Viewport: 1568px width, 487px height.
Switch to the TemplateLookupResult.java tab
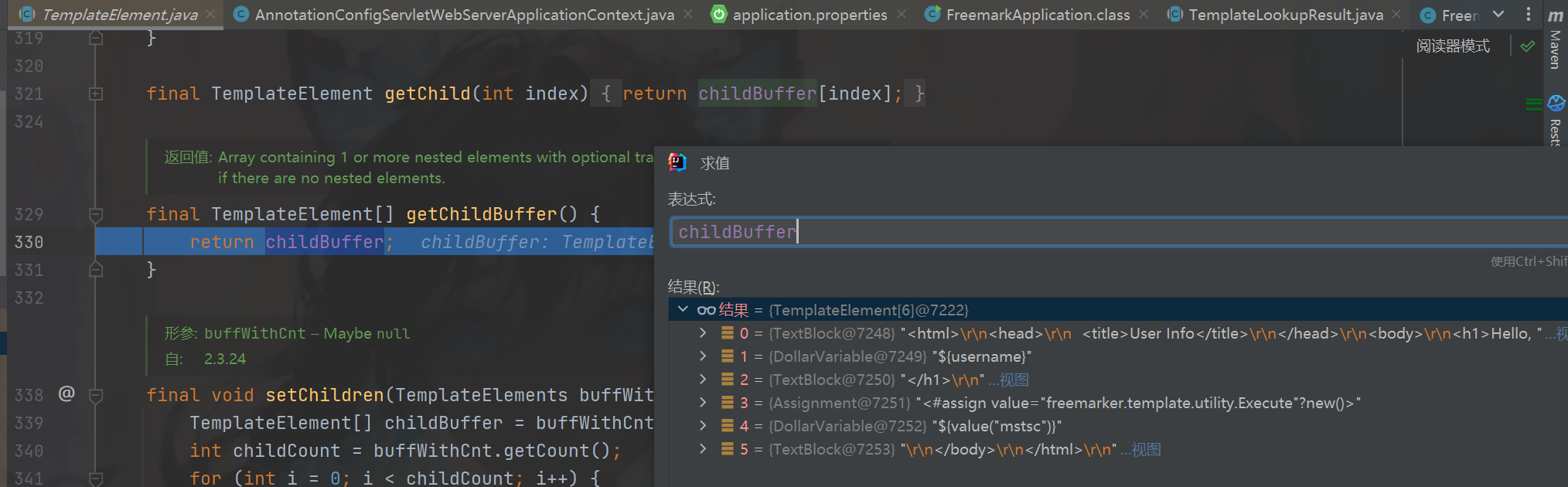(1285, 15)
